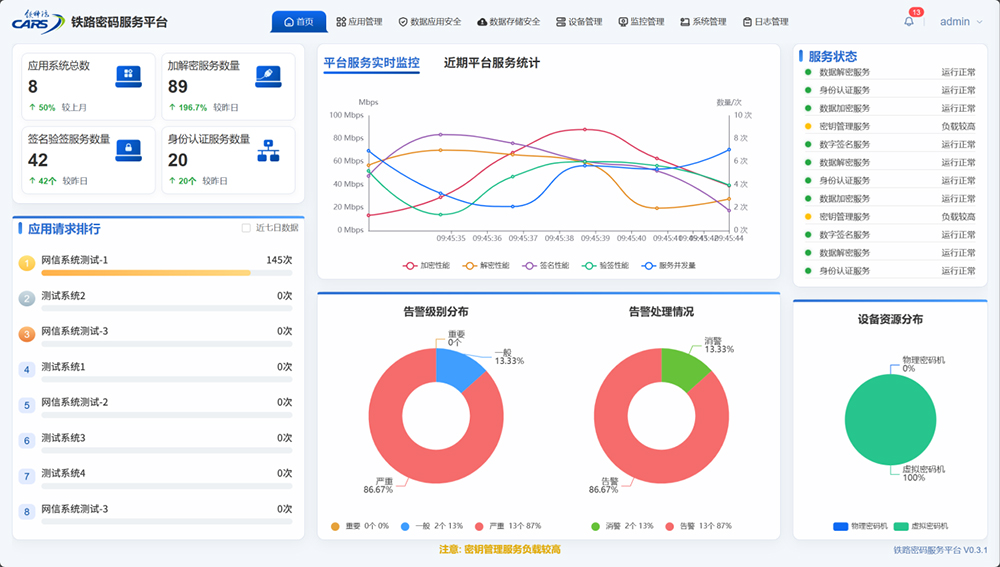The height and width of the screenshot is (567, 1000).
Task: Toggle 加密性能 series in chart legend
Action: tap(426, 266)
